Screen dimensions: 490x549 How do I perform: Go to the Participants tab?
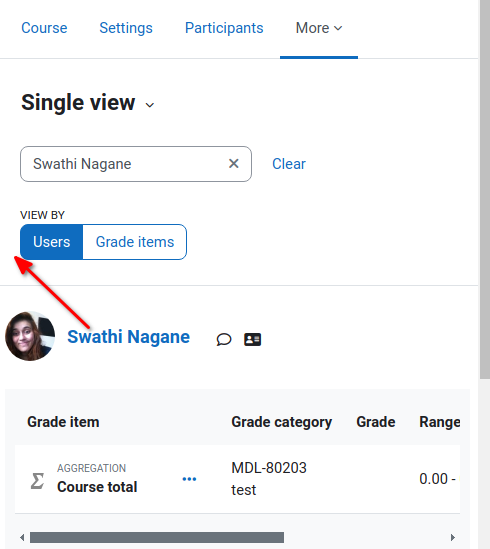coord(224,28)
